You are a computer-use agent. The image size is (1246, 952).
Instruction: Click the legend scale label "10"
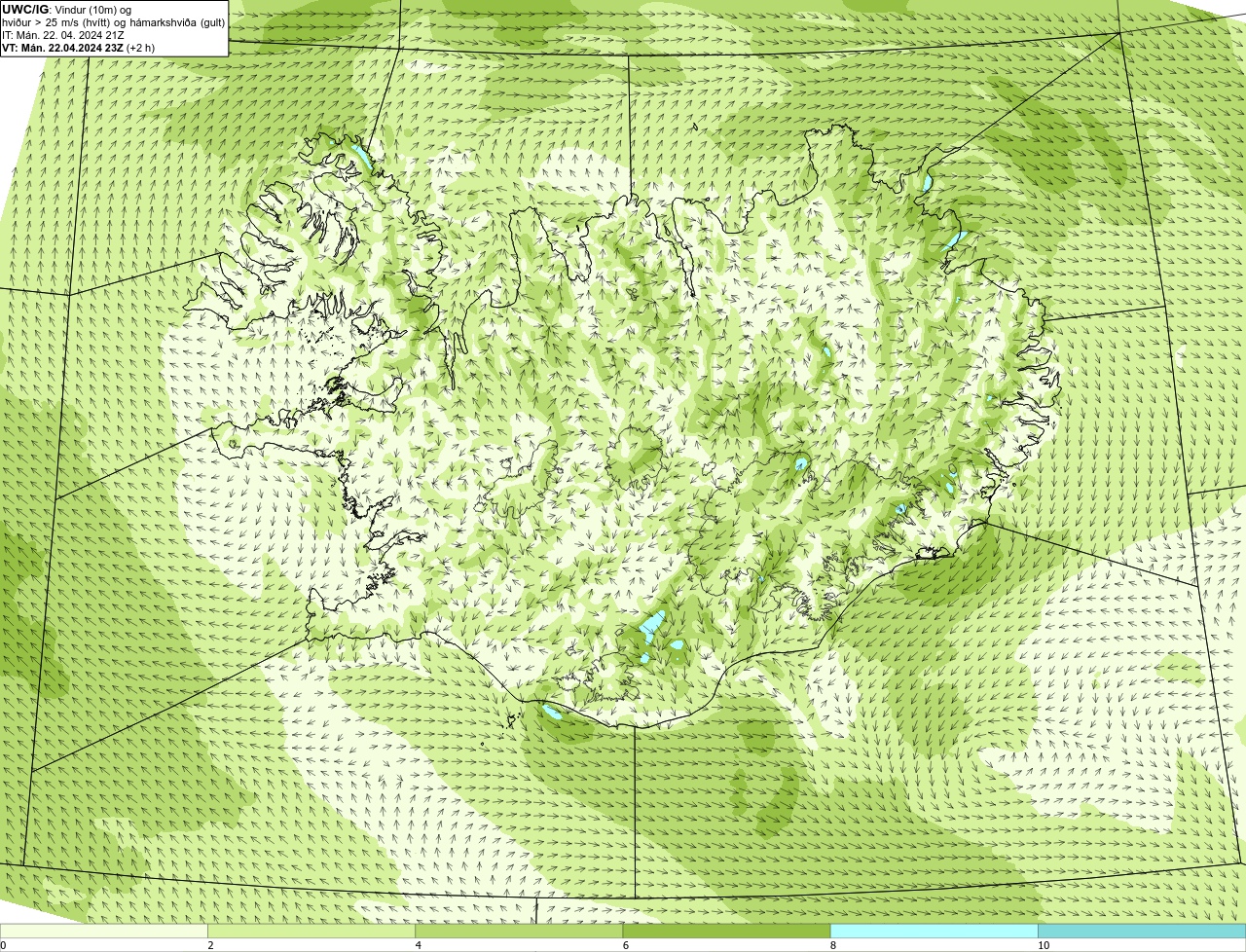(x=1043, y=945)
